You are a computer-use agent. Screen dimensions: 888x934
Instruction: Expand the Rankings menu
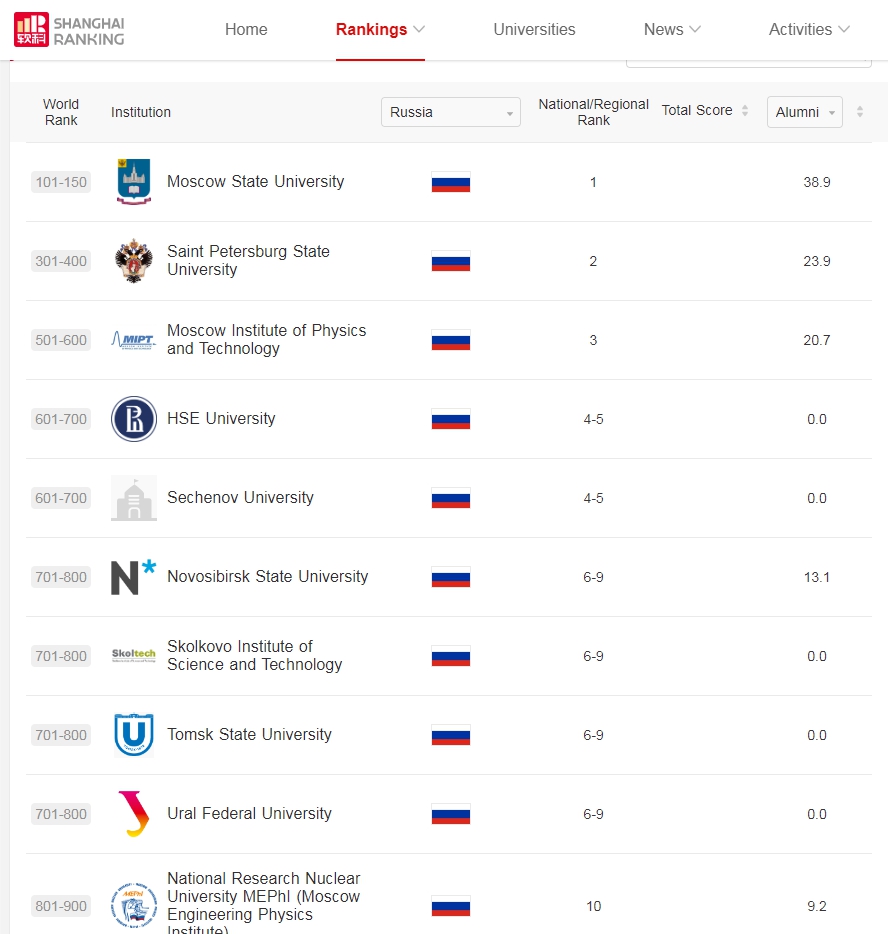[x=380, y=29]
